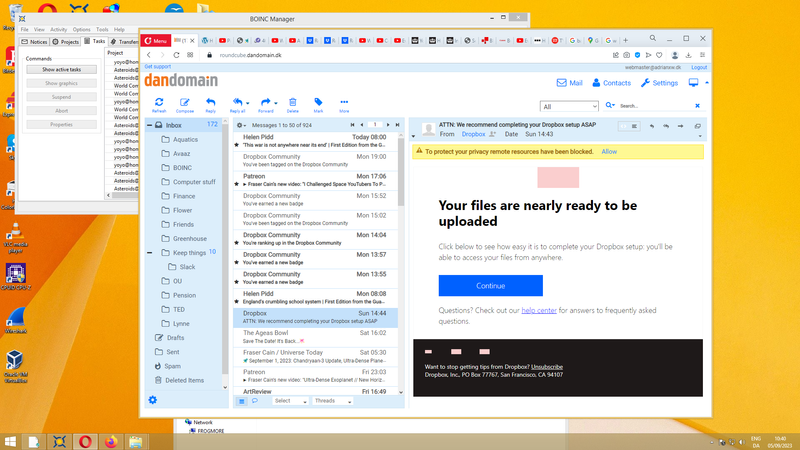Open a new browser tab with plus button
The width and height of the screenshot is (800, 450).
coord(626,40)
